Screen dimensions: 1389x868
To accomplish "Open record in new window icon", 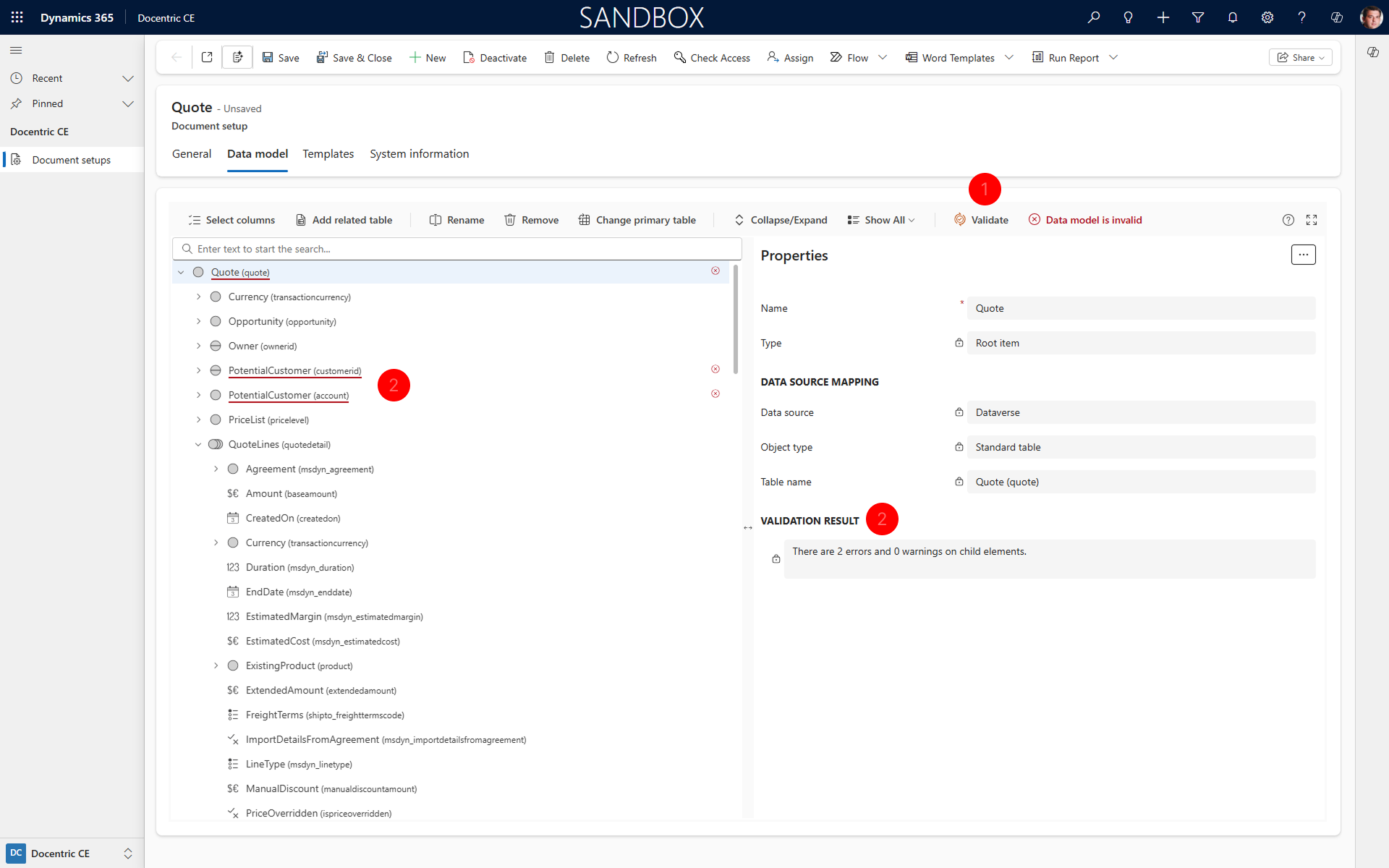I will [x=207, y=57].
